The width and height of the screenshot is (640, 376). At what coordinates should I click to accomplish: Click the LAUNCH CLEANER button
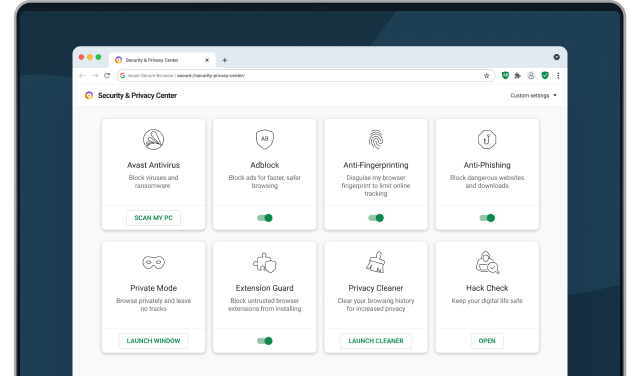tap(376, 341)
